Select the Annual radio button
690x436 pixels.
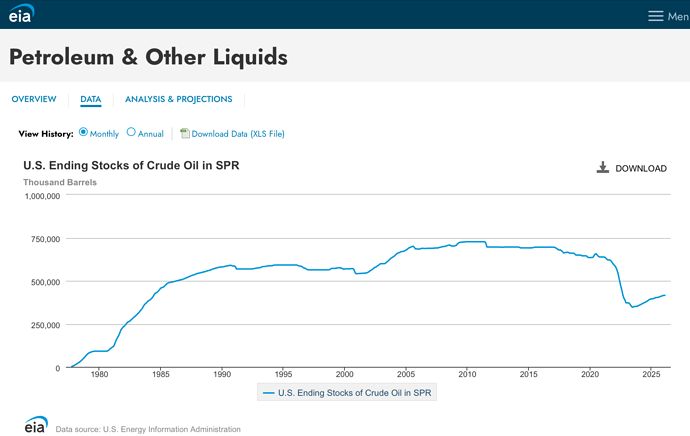pyautogui.click(x=131, y=132)
